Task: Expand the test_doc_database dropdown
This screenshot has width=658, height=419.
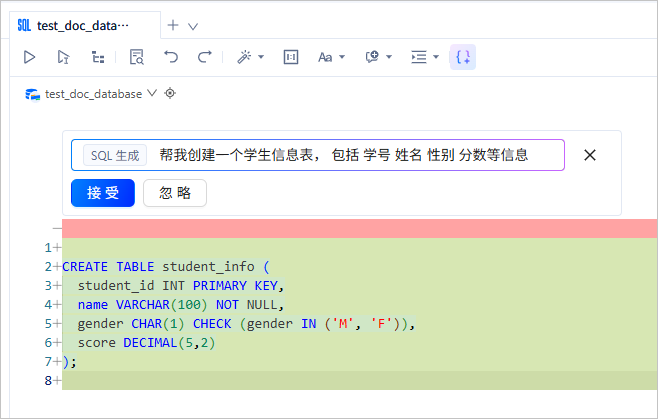Action: point(152,93)
